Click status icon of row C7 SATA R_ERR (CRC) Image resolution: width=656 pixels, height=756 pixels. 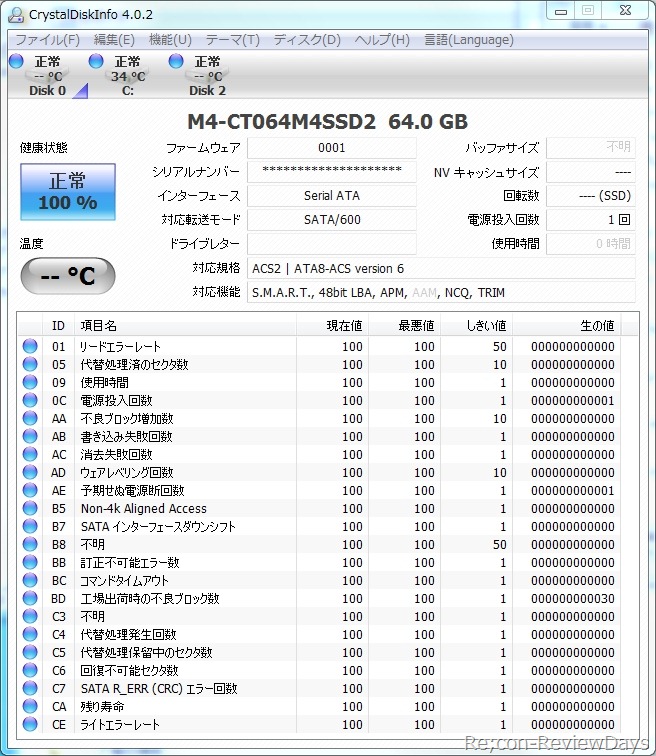[30, 688]
